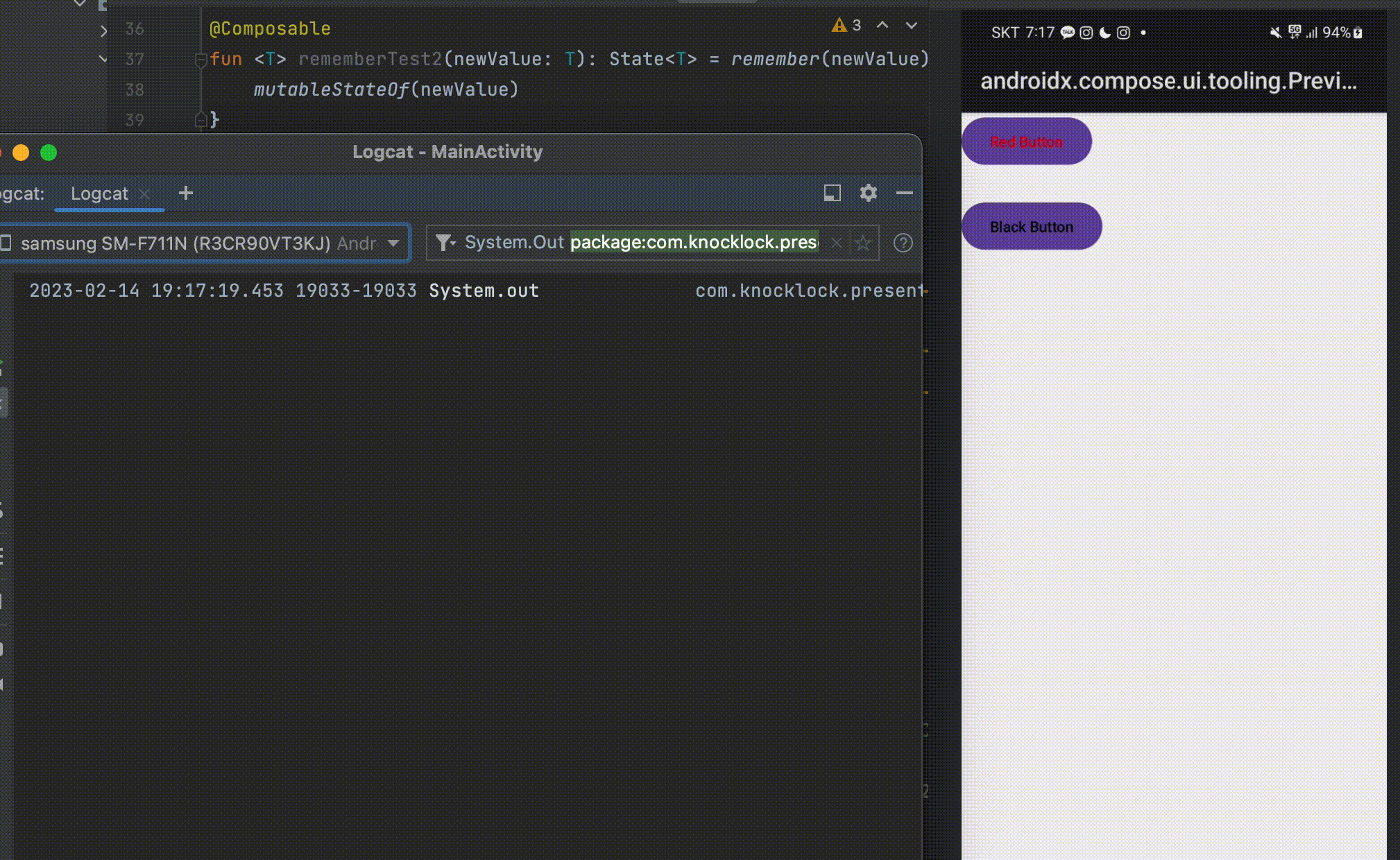Image resolution: width=1400 pixels, height=860 pixels.
Task: Click the split panels icon in Logcat
Action: [832, 193]
